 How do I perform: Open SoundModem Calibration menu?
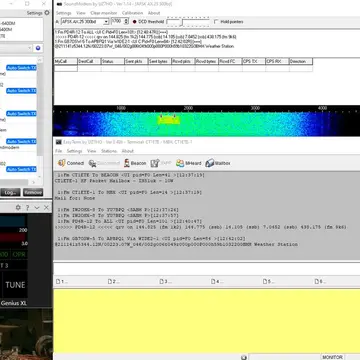[x=132, y=13]
